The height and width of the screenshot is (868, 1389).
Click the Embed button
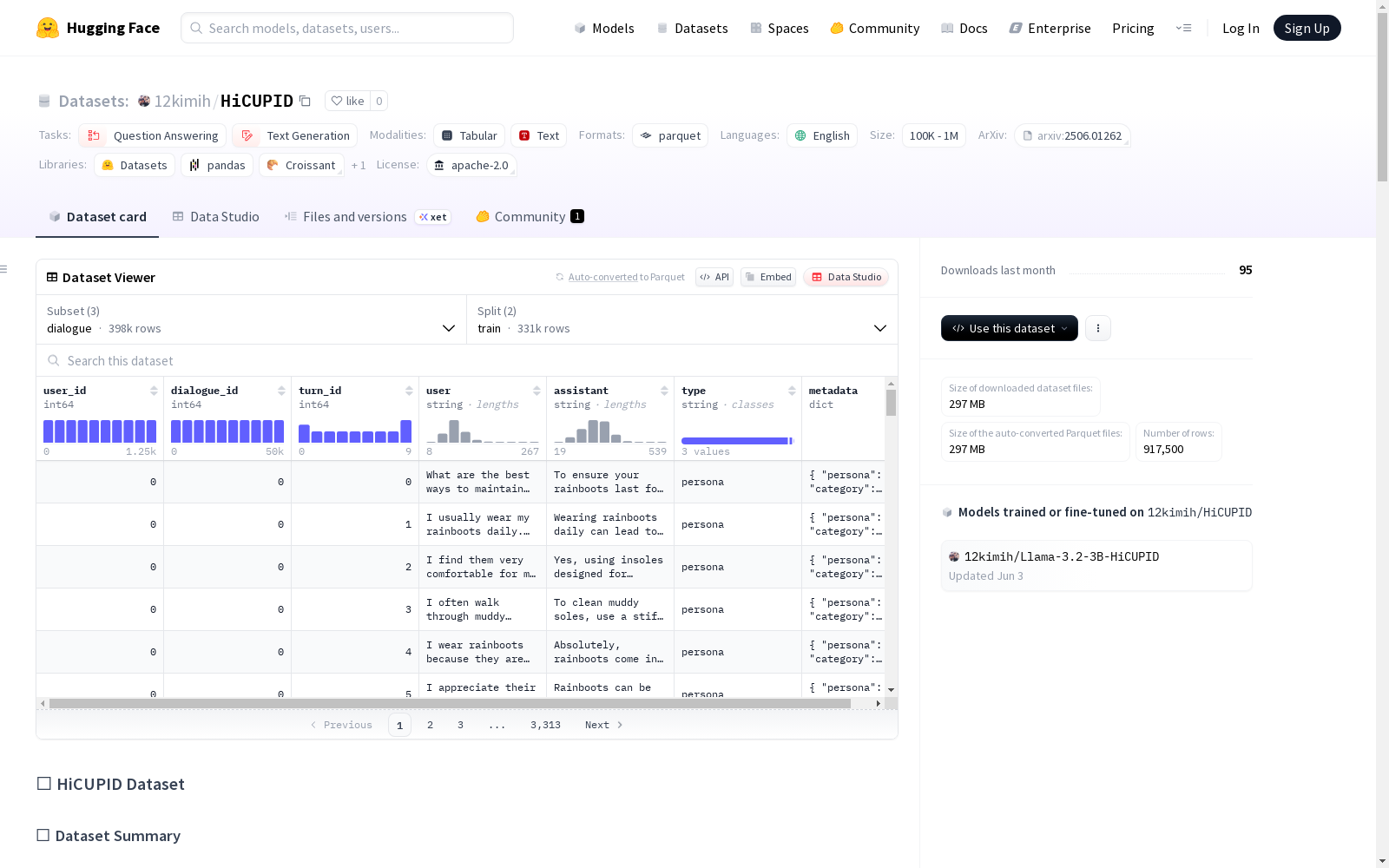768,277
